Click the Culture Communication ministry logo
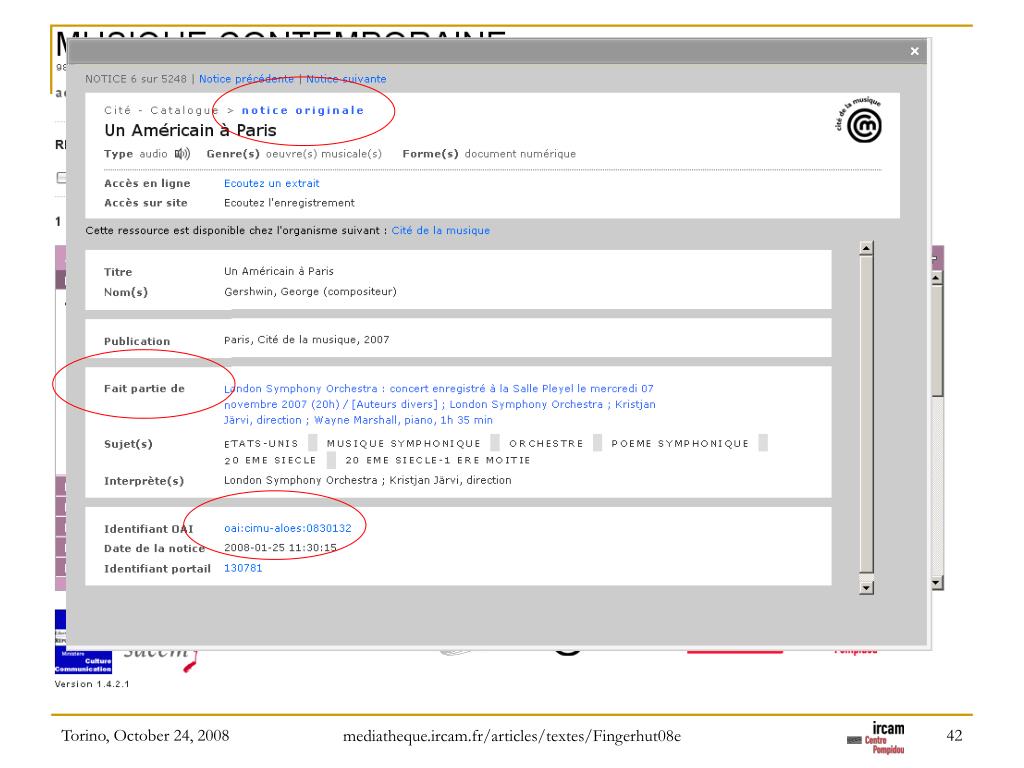This screenshot has width=1024, height=768. coord(83,662)
